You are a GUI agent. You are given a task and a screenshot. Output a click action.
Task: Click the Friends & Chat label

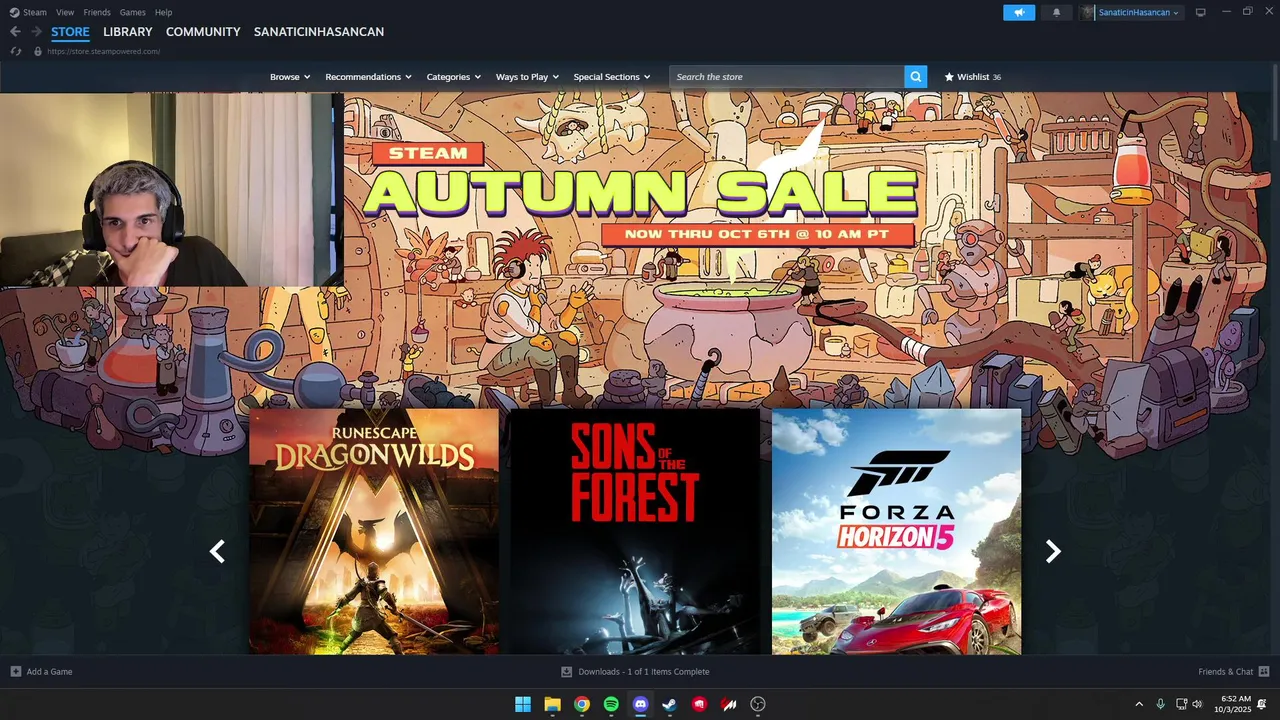pyautogui.click(x=1226, y=672)
